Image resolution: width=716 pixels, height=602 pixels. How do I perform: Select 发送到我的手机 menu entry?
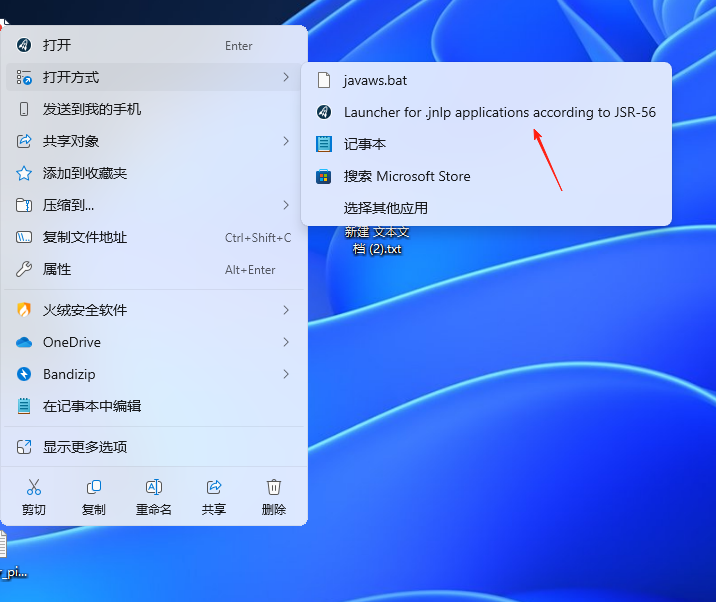[x=154, y=109]
